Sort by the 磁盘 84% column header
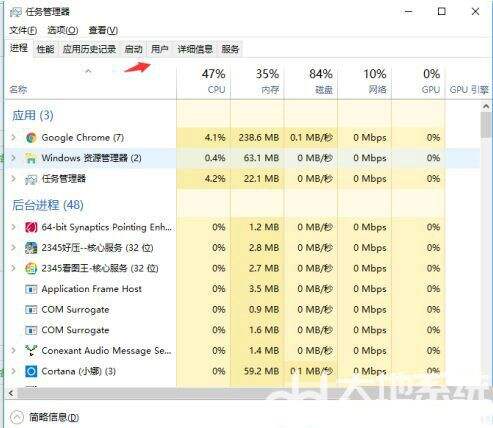Image resolution: width=493 pixels, height=428 pixels. click(x=311, y=83)
